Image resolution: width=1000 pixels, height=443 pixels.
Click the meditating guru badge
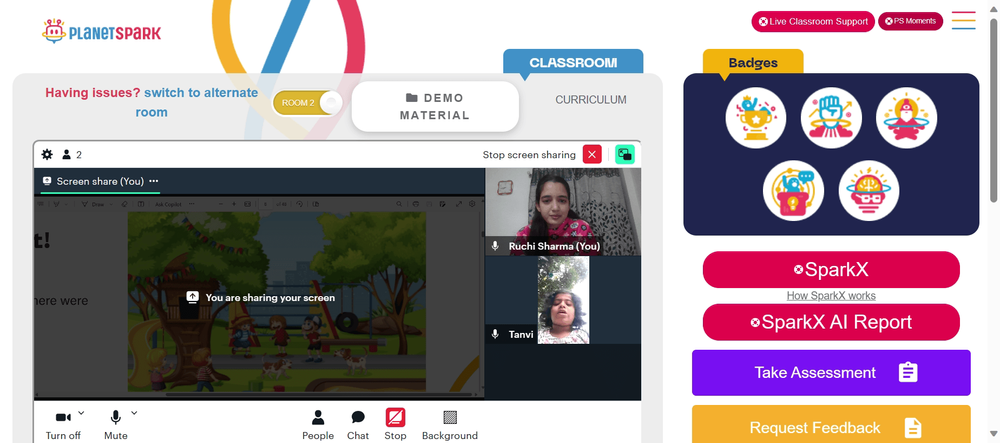[x=906, y=118]
